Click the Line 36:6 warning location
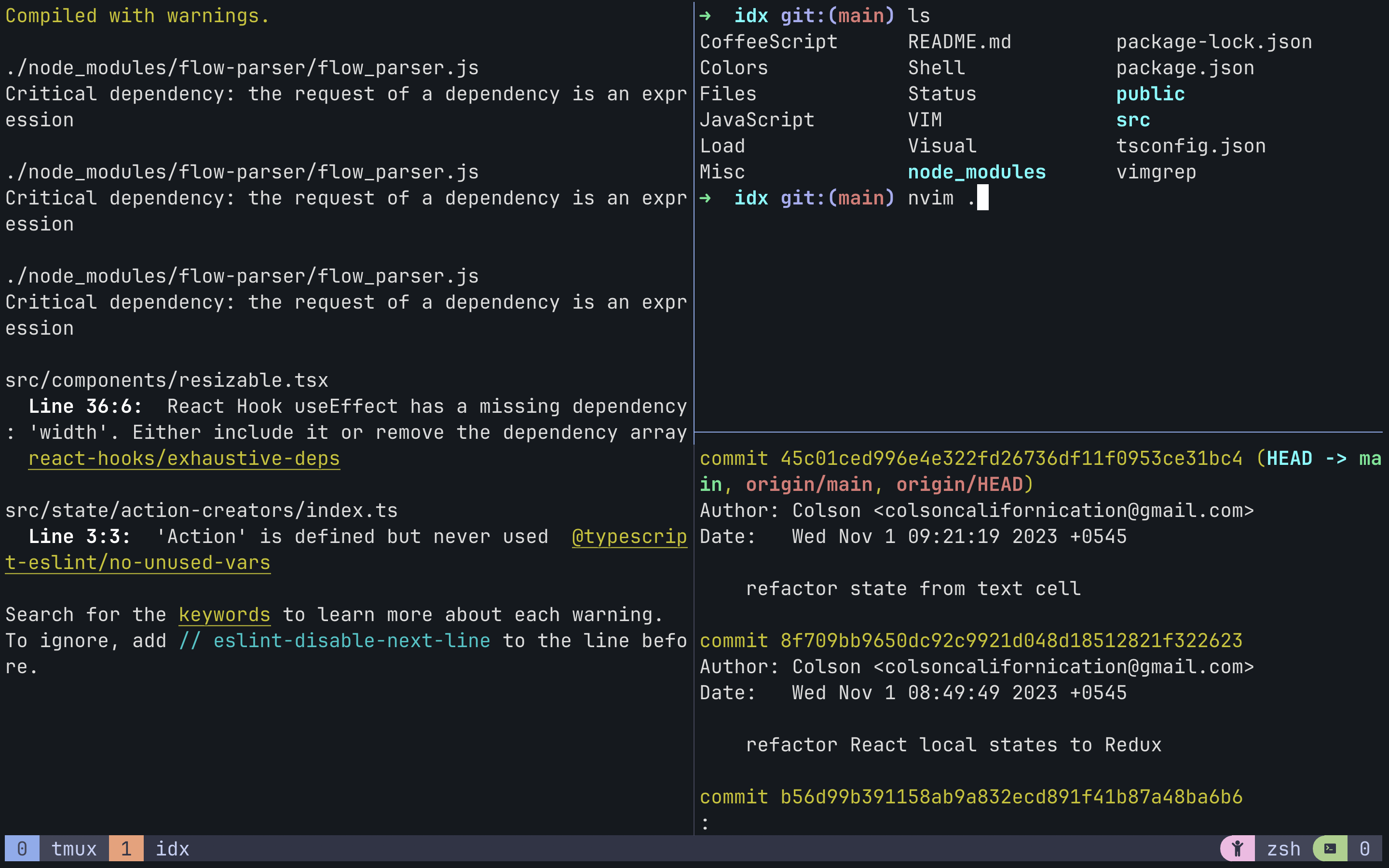The width and height of the screenshot is (1389, 868). pyautogui.click(x=85, y=406)
